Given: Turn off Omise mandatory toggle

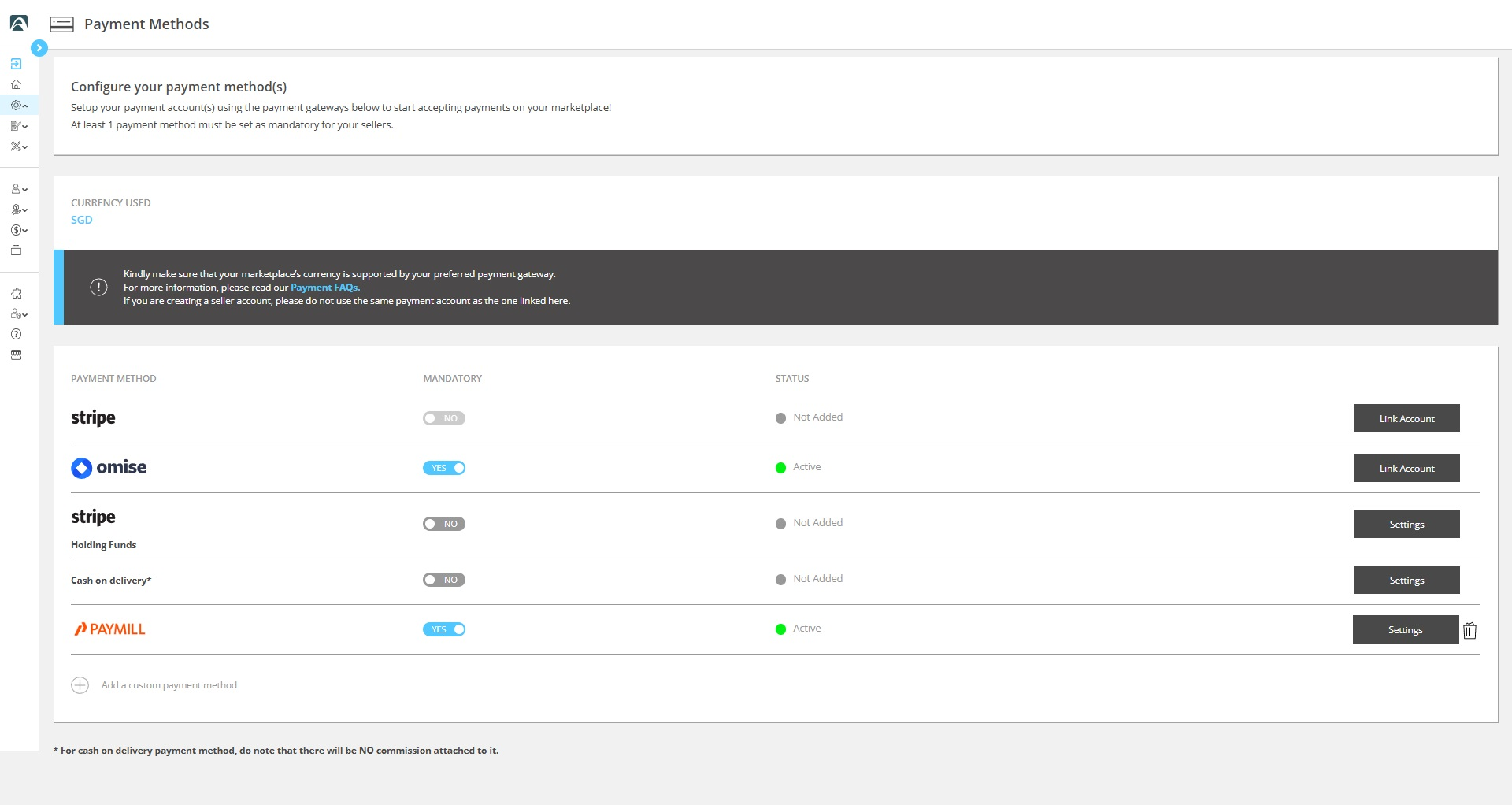Looking at the screenshot, I should 443,468.
